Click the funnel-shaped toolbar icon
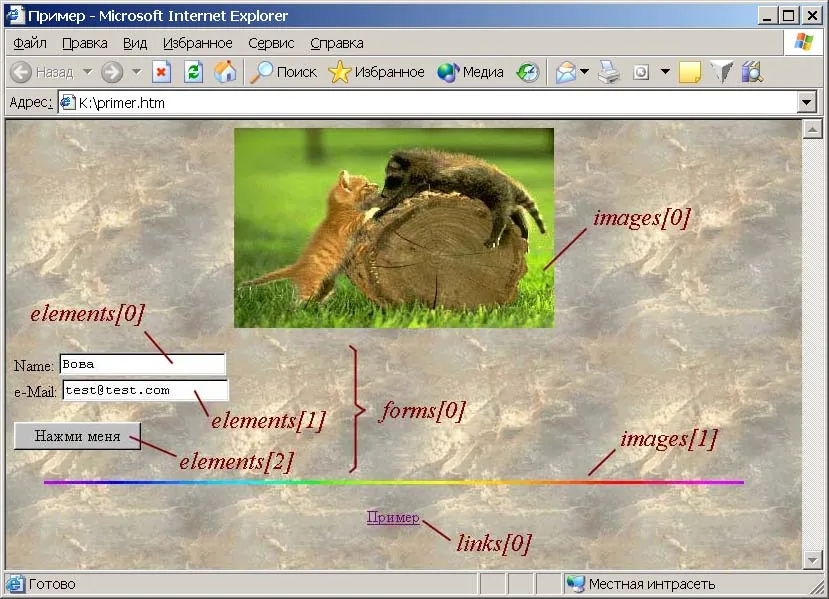This screenshot has width=829, height=599. pos(721,72)
